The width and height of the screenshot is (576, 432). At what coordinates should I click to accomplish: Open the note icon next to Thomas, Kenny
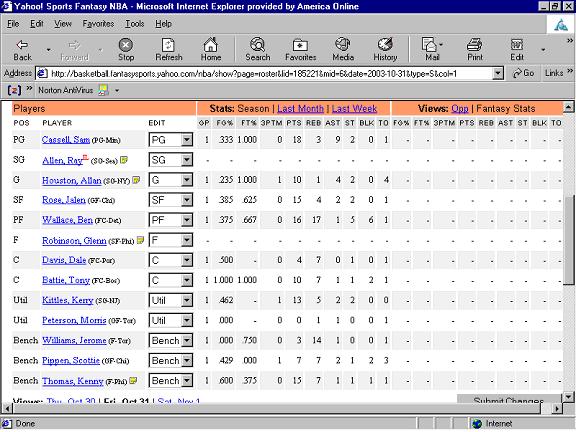click(133, 381)
